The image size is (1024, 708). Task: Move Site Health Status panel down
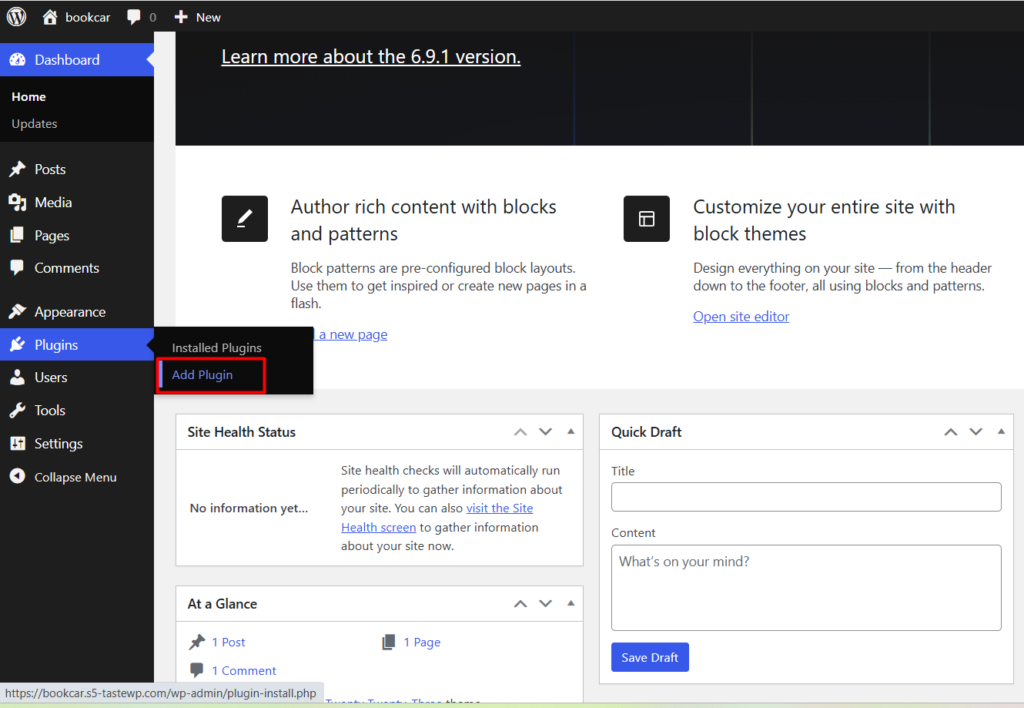545,432
